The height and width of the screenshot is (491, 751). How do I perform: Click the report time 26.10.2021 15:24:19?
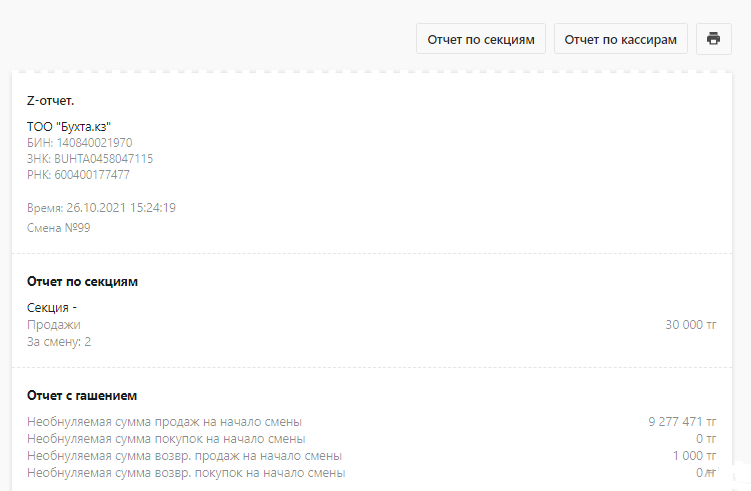[x=121, y=208]
